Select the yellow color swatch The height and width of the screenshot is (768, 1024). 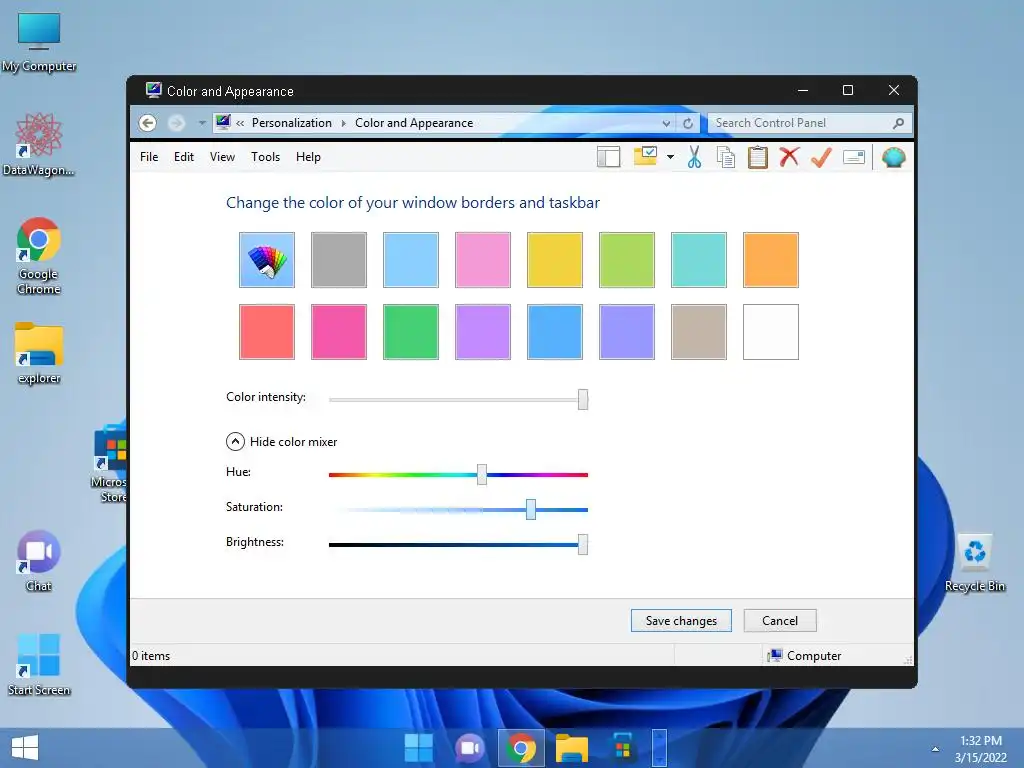pyautogui.click(x=554, y=260)
